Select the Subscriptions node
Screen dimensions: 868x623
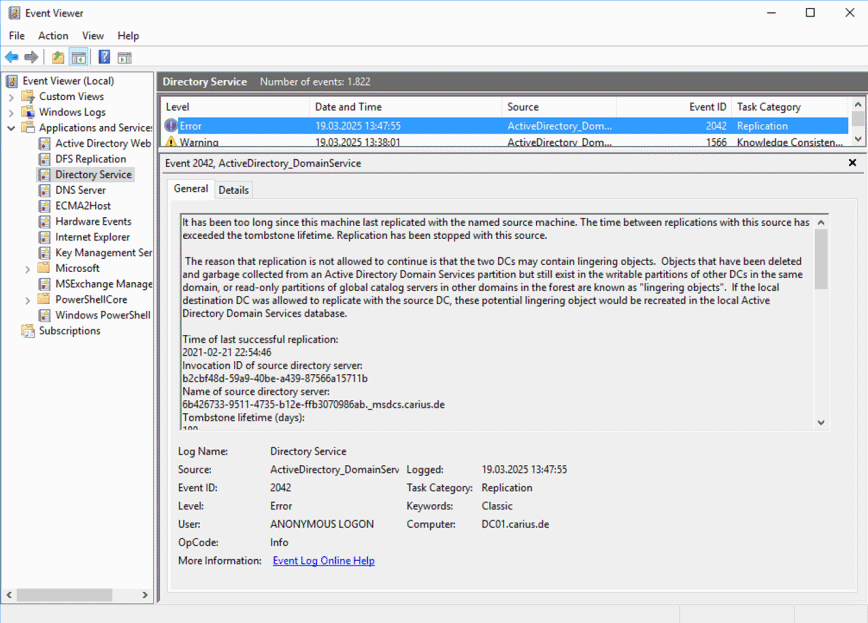pos(70,331)
